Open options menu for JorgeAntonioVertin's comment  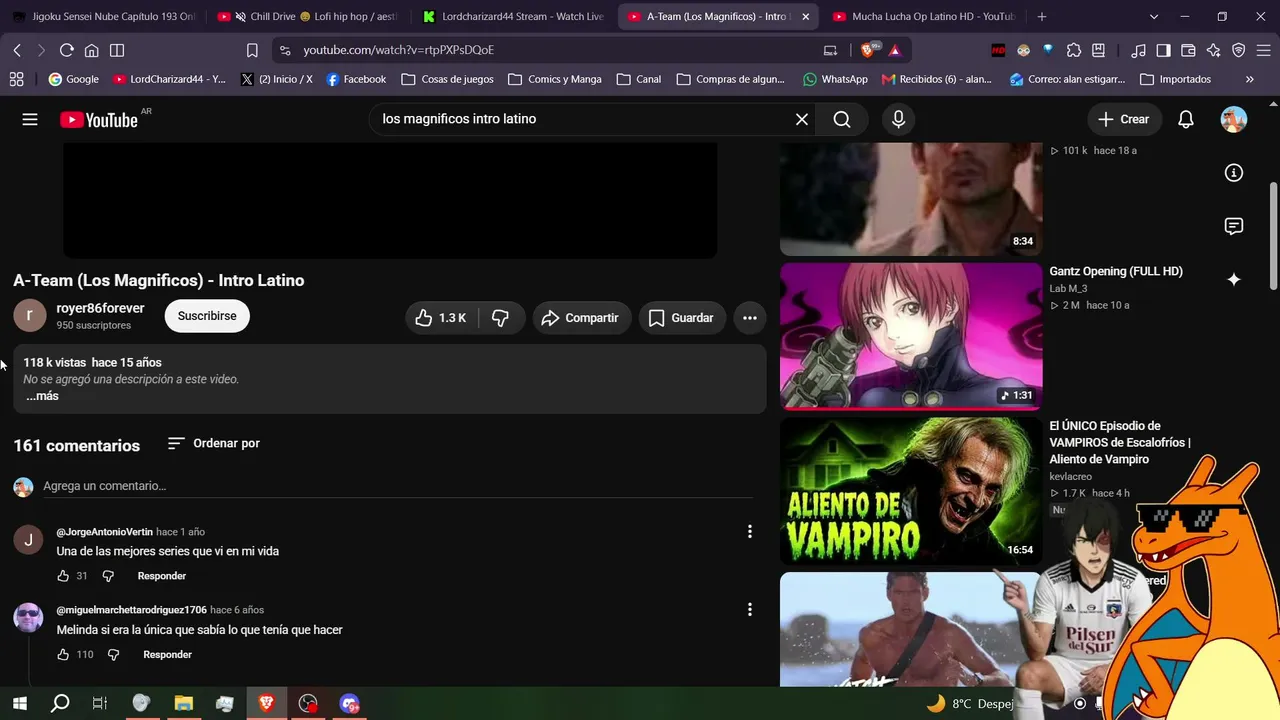coord(750,532)
